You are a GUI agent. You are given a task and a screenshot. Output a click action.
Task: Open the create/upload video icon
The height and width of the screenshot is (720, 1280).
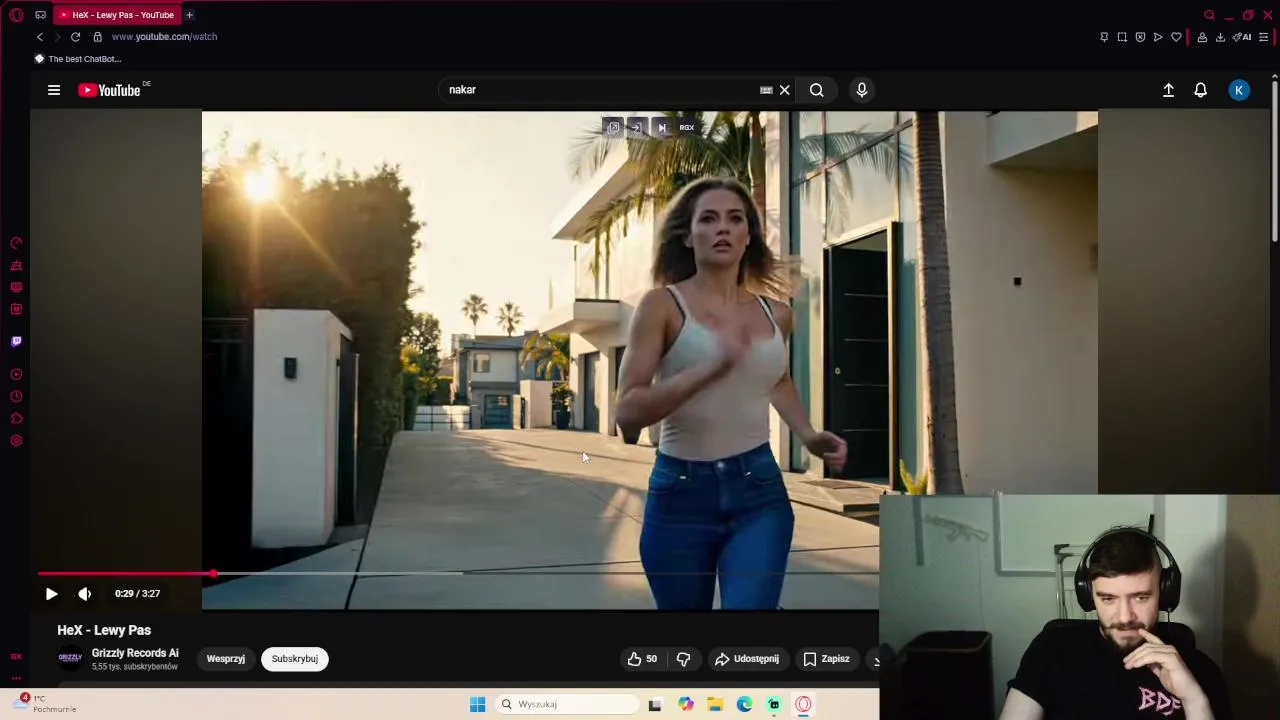[x=1168, y=90]
